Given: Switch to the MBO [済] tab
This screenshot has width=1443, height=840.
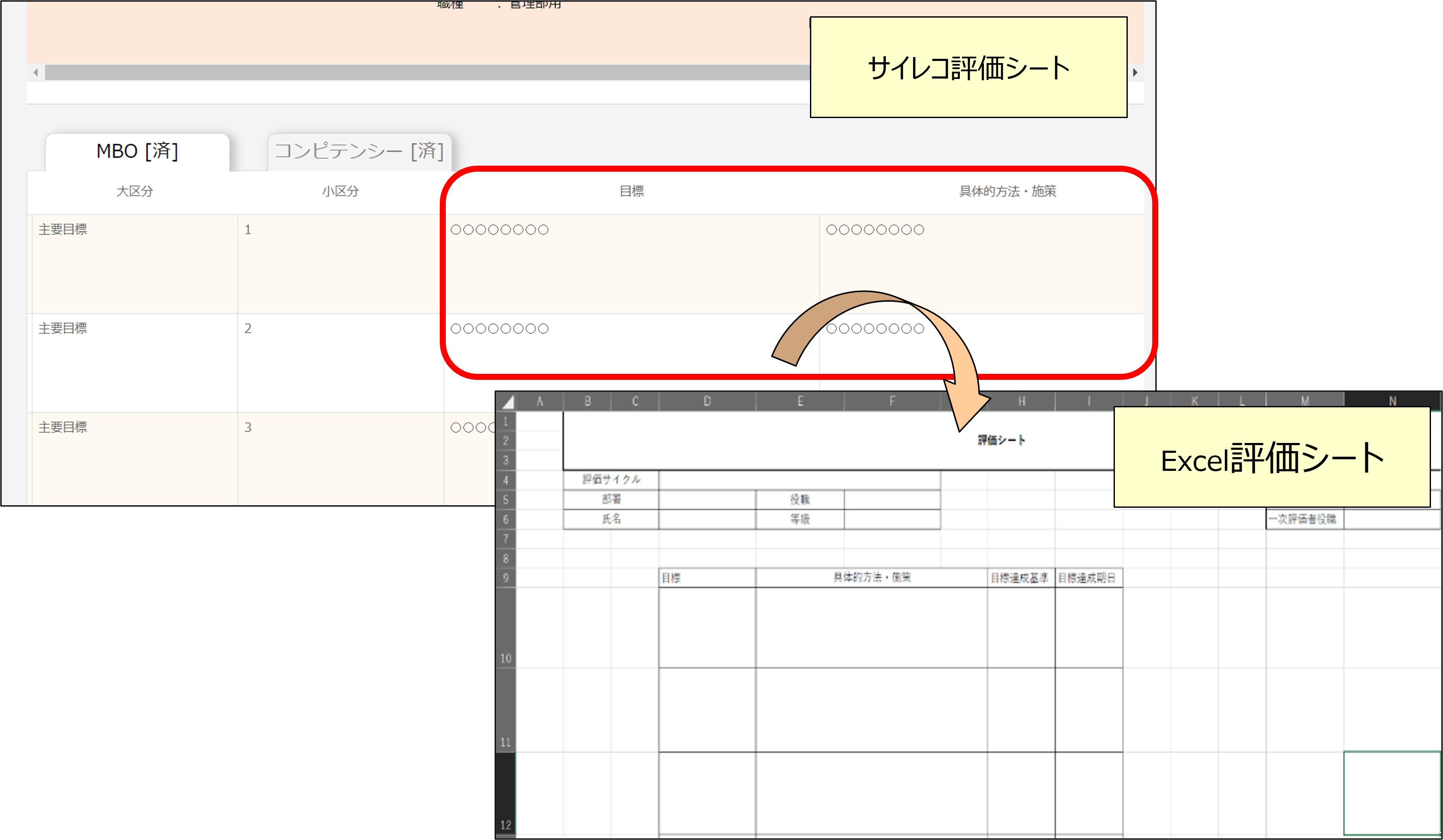Looking at the screenshot, I should point(137,151).
